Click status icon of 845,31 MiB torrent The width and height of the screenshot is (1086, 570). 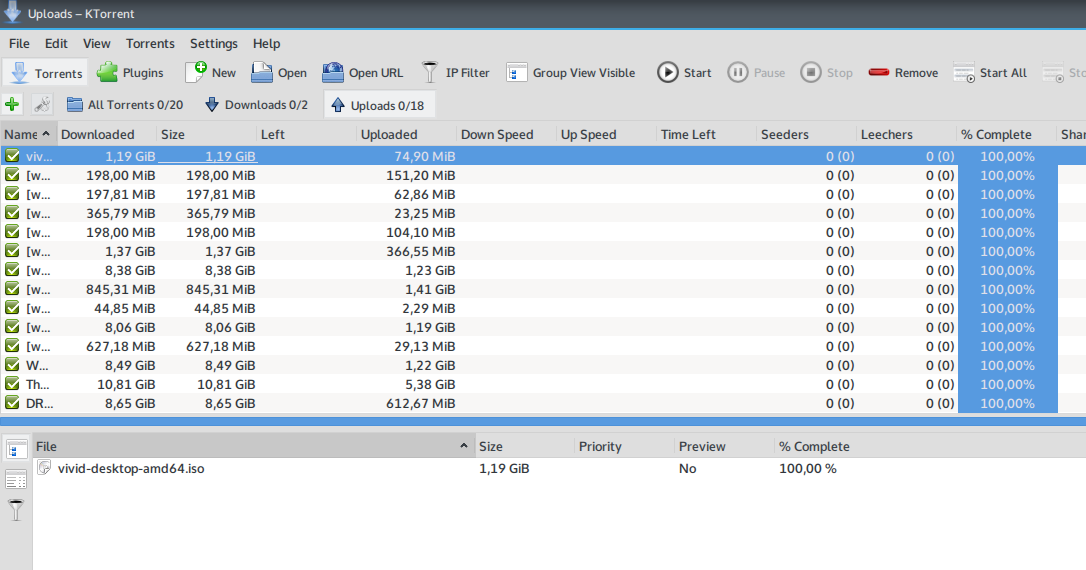tap(12, 289)
